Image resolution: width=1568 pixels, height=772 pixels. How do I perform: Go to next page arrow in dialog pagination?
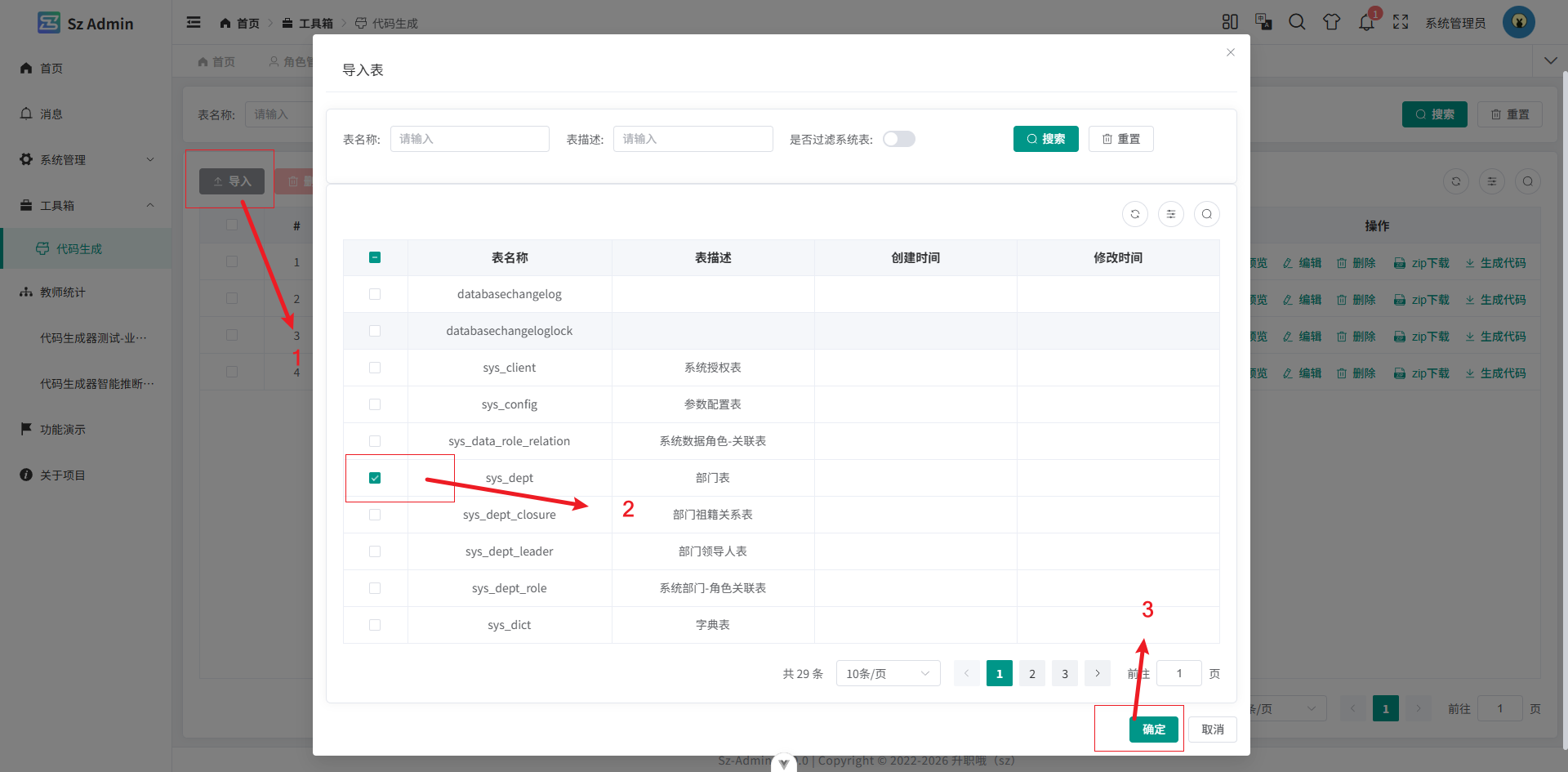1098,673
